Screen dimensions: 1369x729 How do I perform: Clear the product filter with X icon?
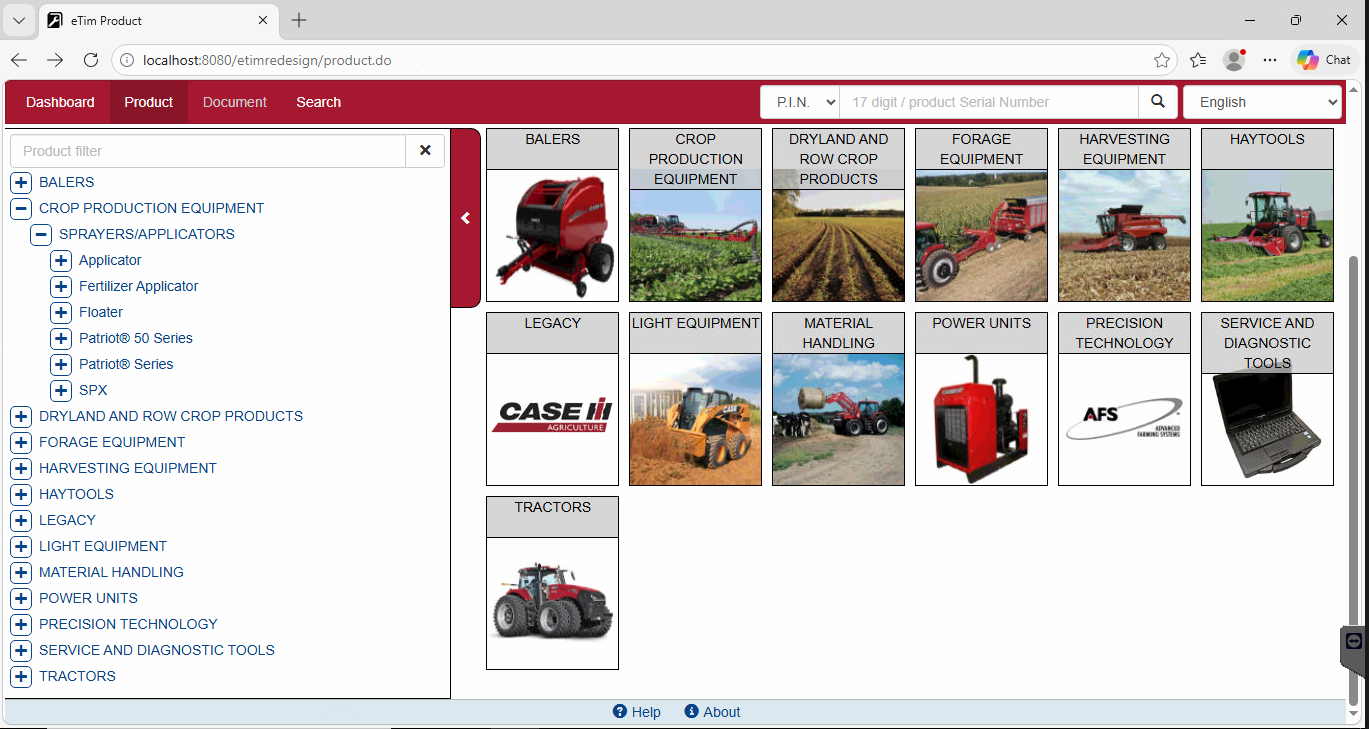point(425,151)
